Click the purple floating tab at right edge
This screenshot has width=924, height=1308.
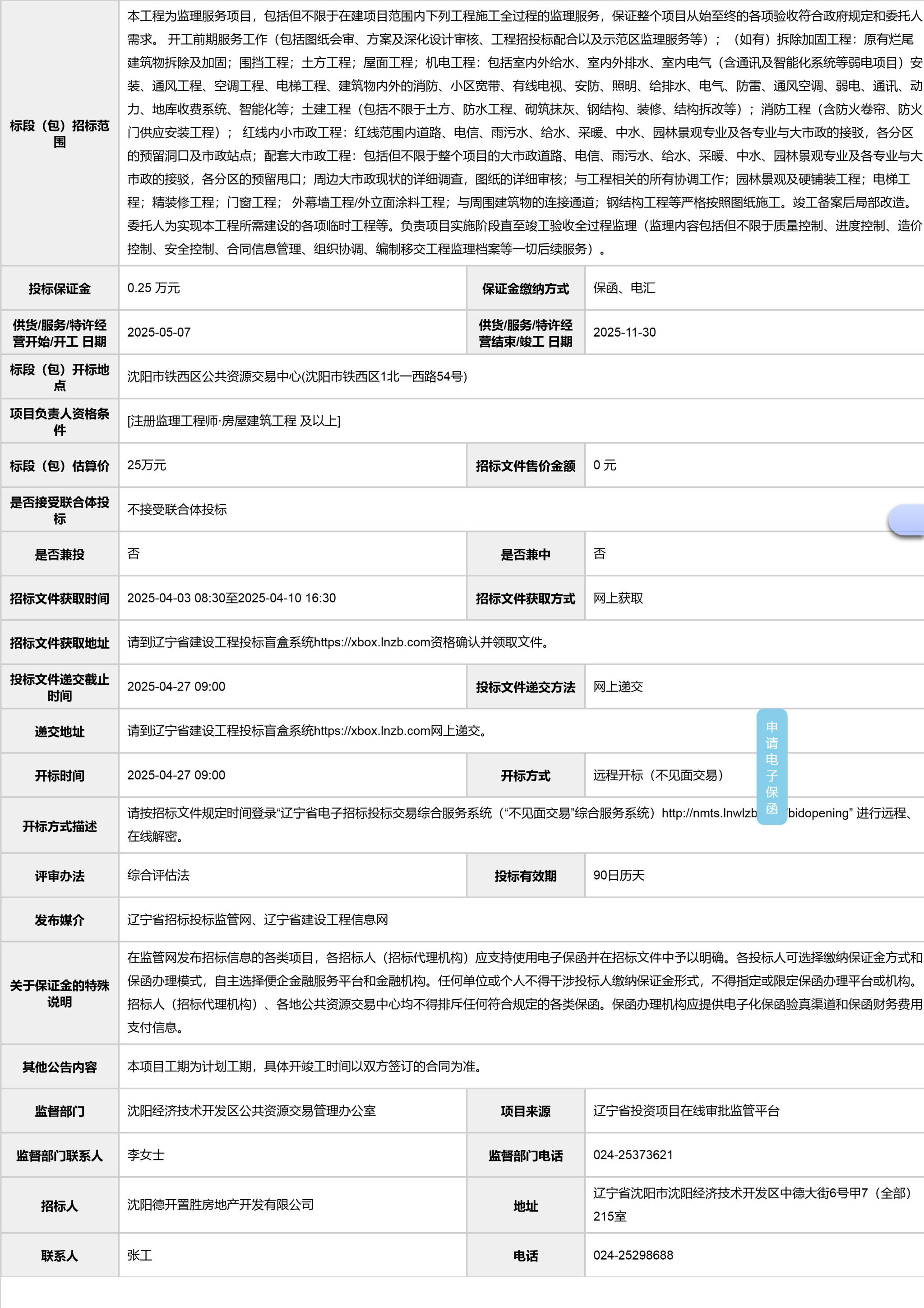tap(907, 519)
